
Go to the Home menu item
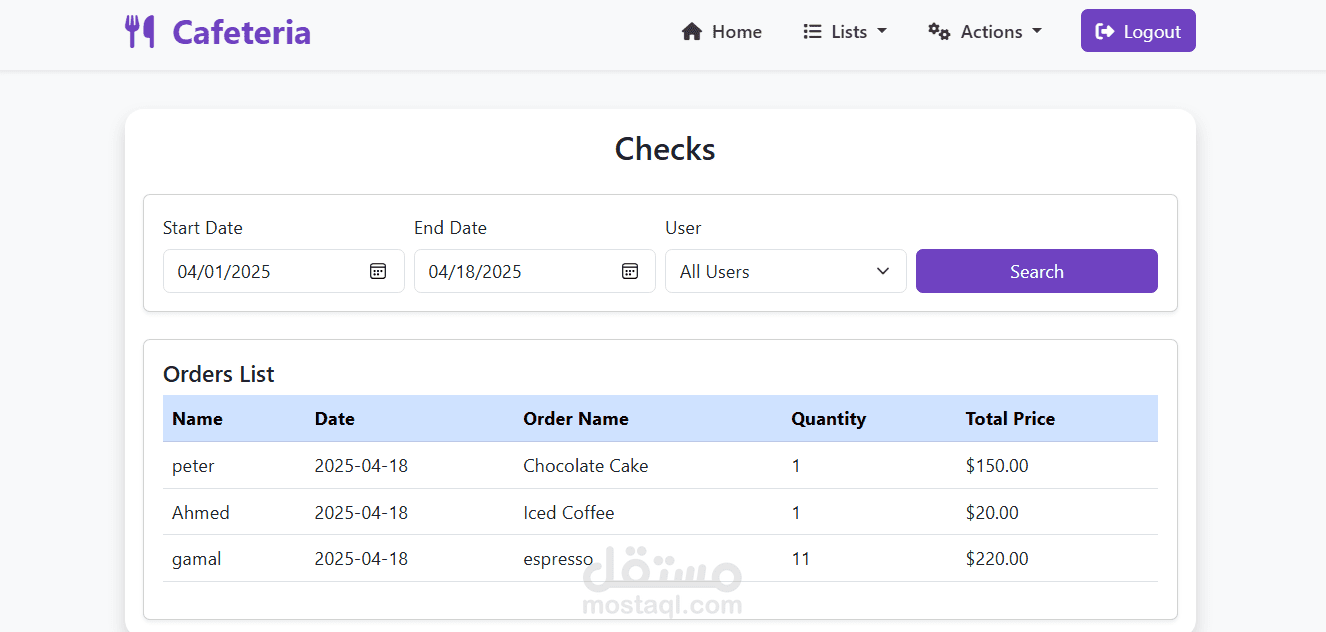coord(736,32)
